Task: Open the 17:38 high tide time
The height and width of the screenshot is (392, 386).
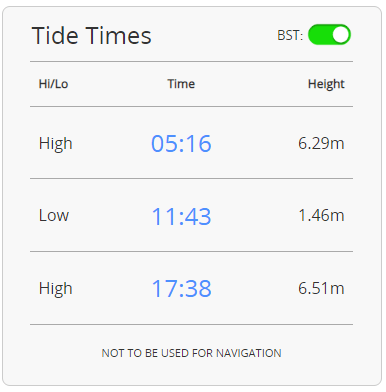Action: [182, 288]
